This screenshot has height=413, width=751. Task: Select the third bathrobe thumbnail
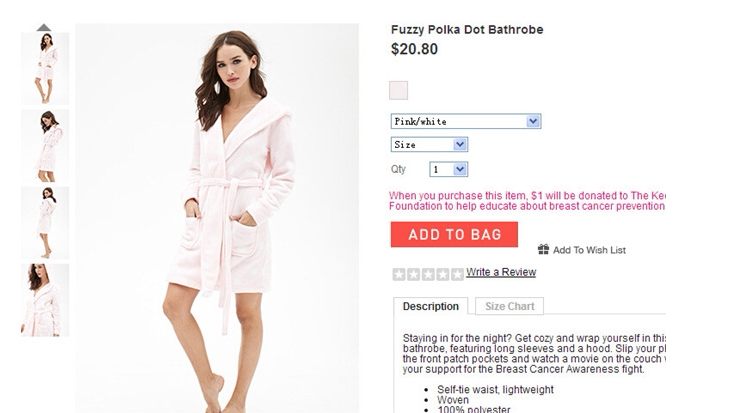click(x=45, y=222)
